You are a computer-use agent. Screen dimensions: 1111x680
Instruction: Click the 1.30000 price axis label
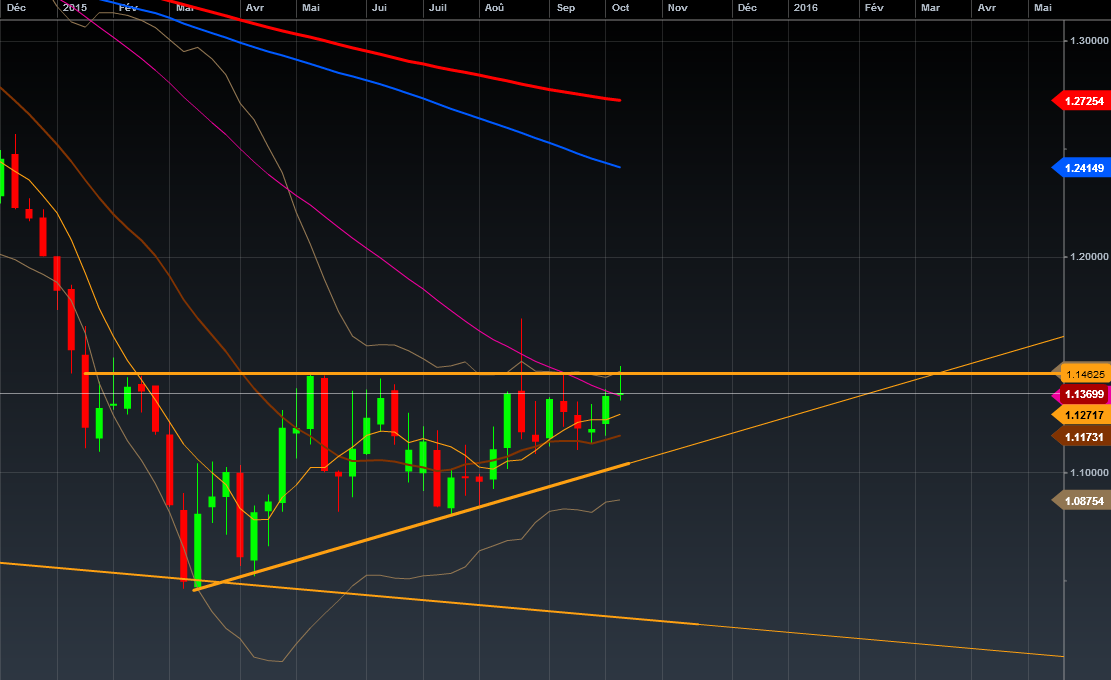pos(1088,41)
